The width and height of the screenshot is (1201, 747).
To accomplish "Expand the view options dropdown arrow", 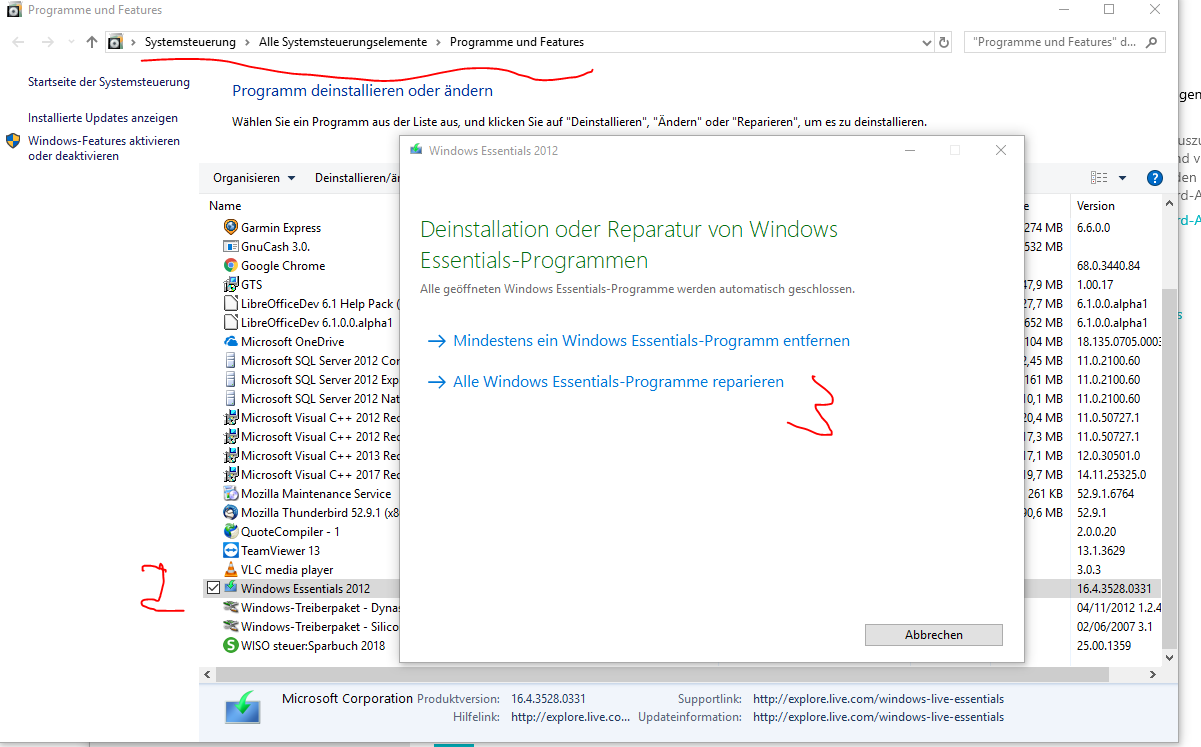I will (x=1122, y=178).
